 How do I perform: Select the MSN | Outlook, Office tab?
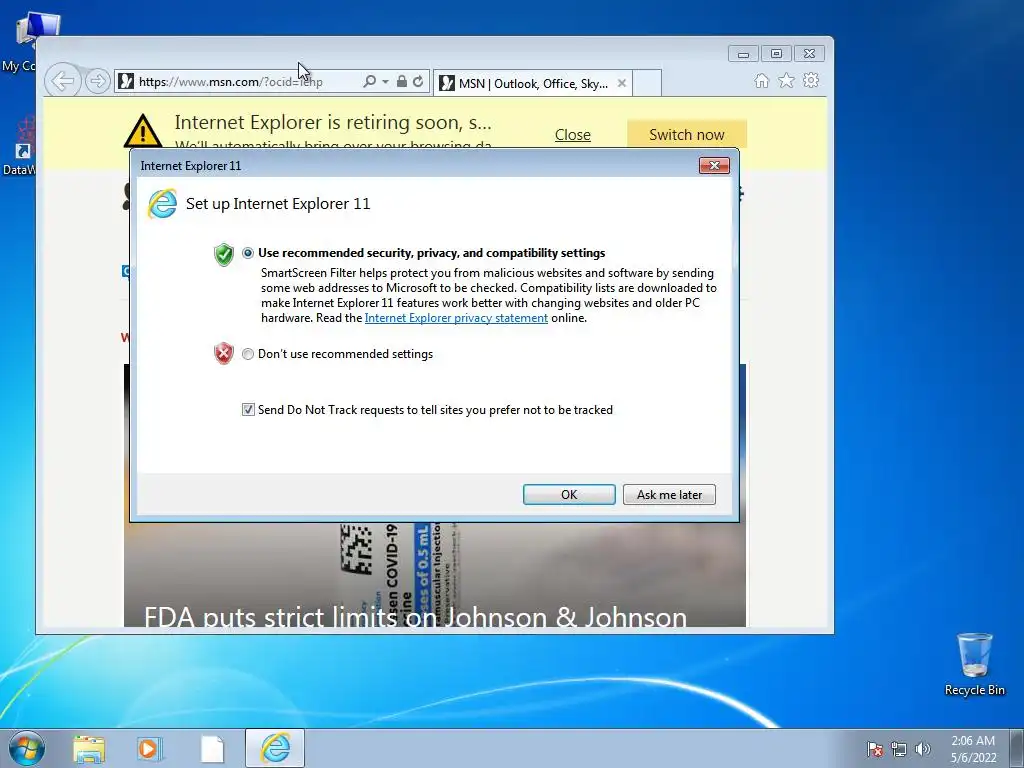[x=532, y=83]
